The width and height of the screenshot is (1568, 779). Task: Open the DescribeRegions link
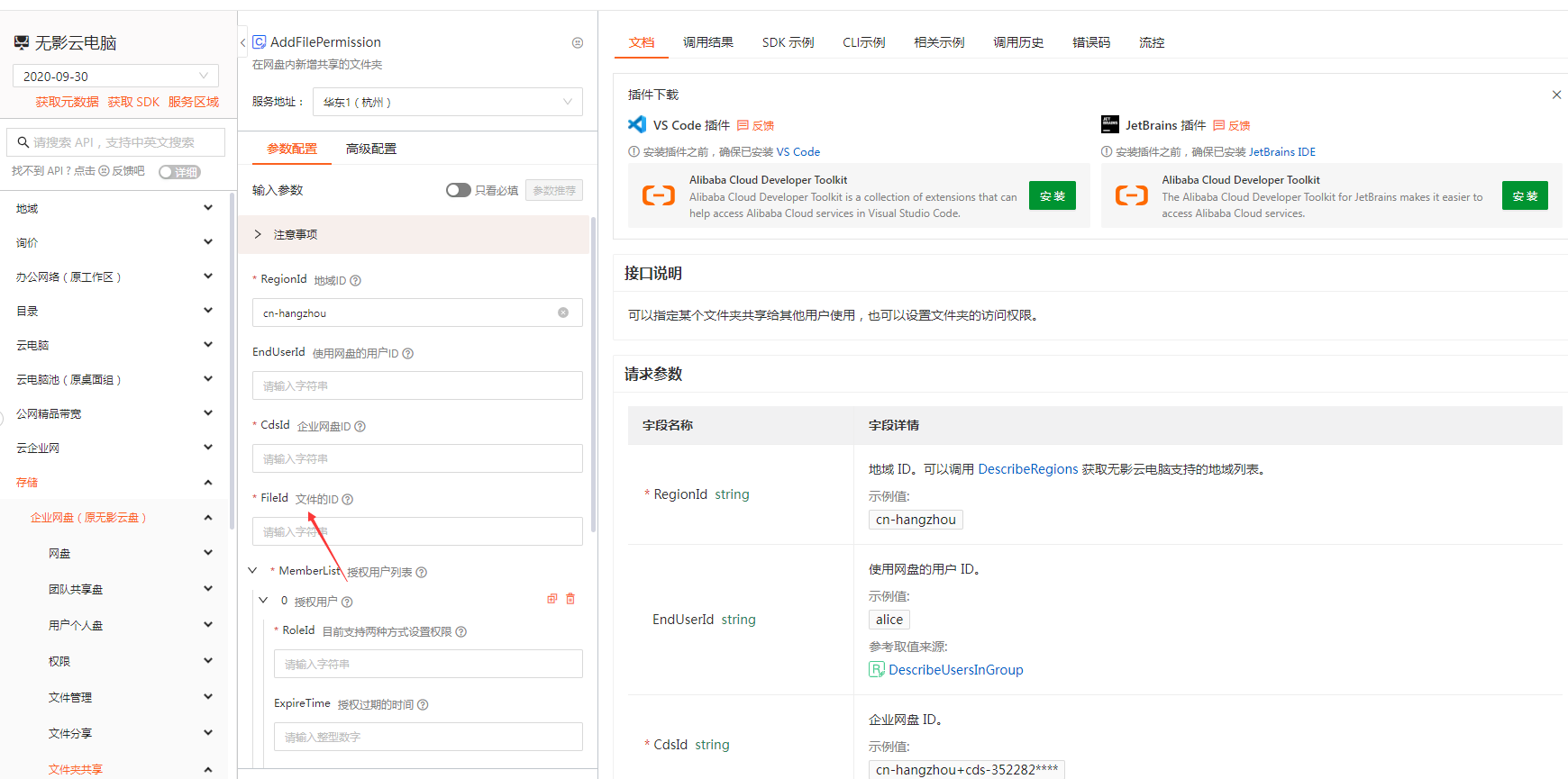pos(1028,469)
